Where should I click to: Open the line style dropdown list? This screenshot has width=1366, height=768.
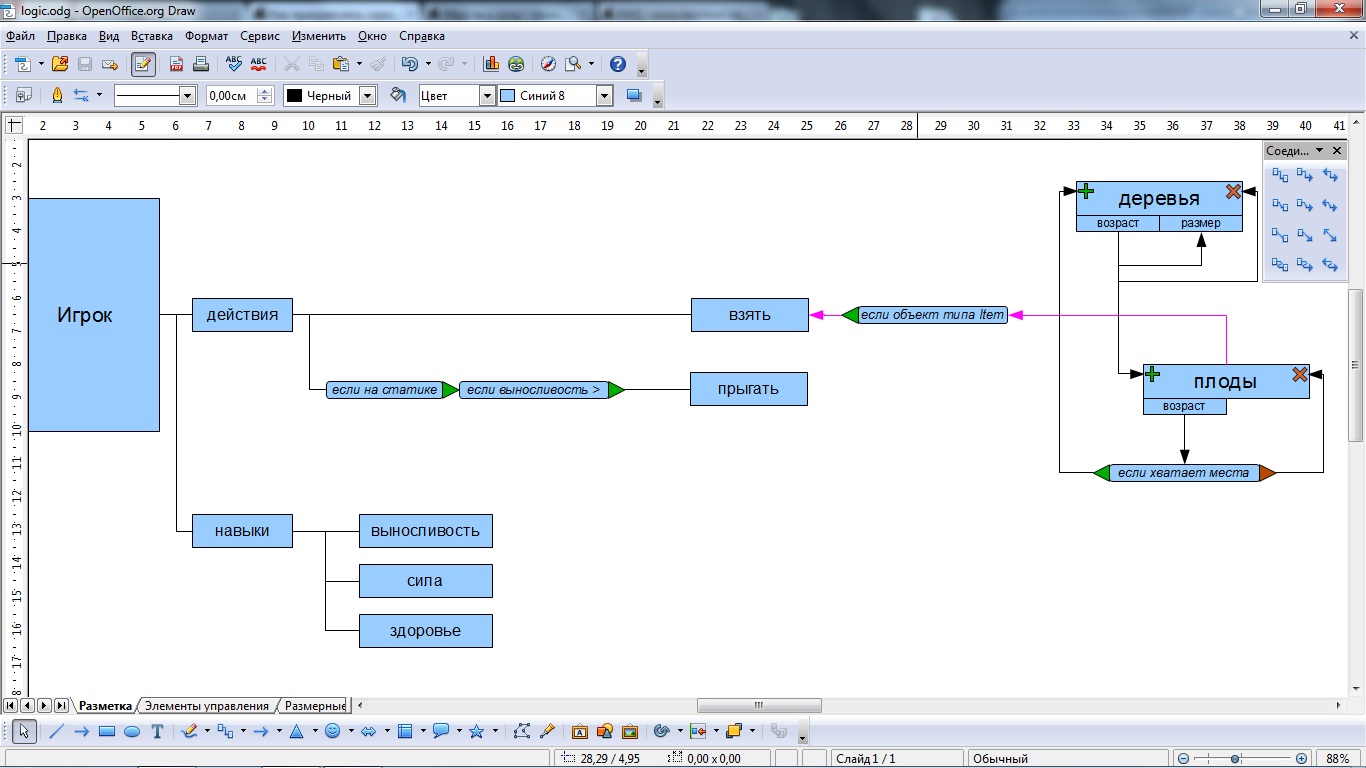[x=187, y=96]
